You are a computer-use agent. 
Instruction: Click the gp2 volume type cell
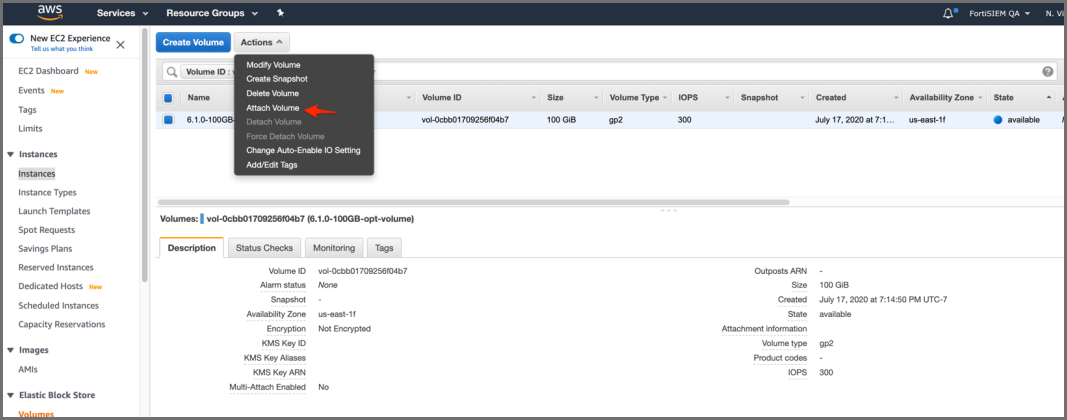click(617, 120)
